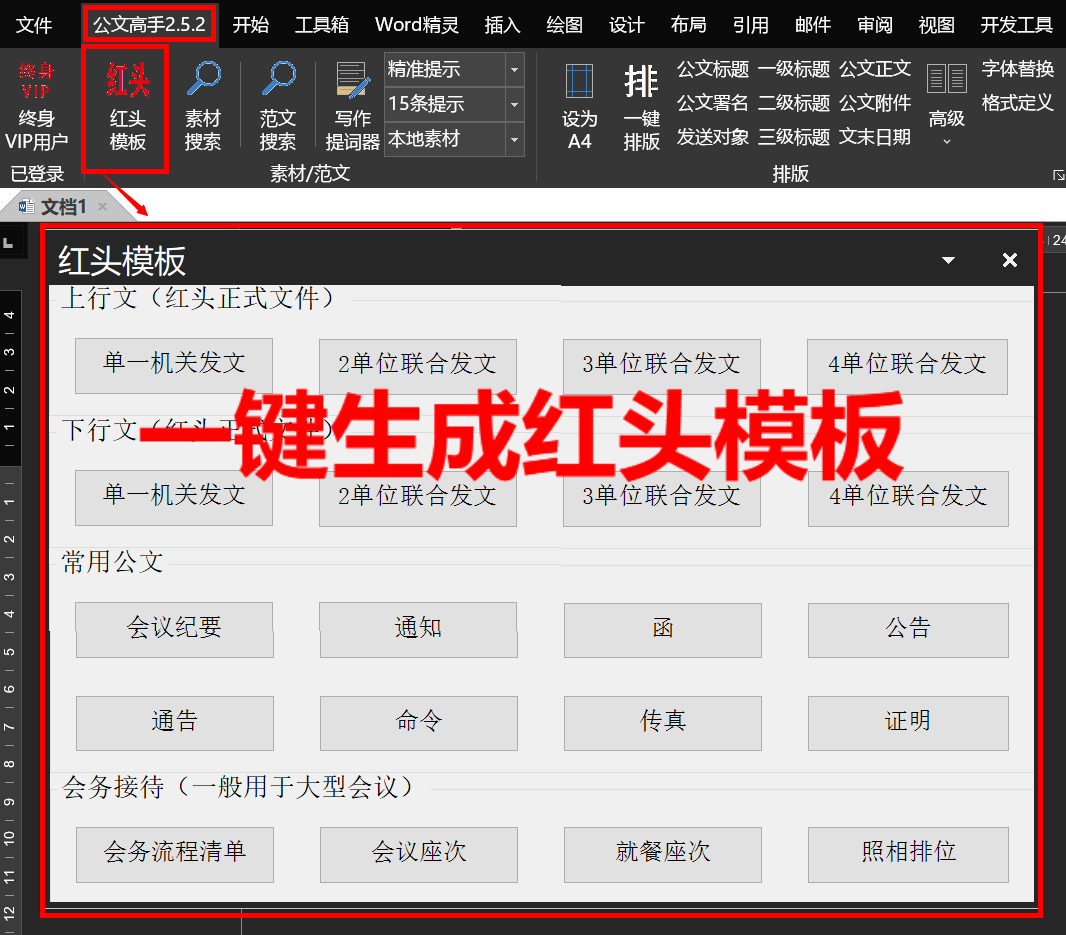Expand the 本地素材 dropdown
The height and width of the screenshot is (935, 1066).
514,139
